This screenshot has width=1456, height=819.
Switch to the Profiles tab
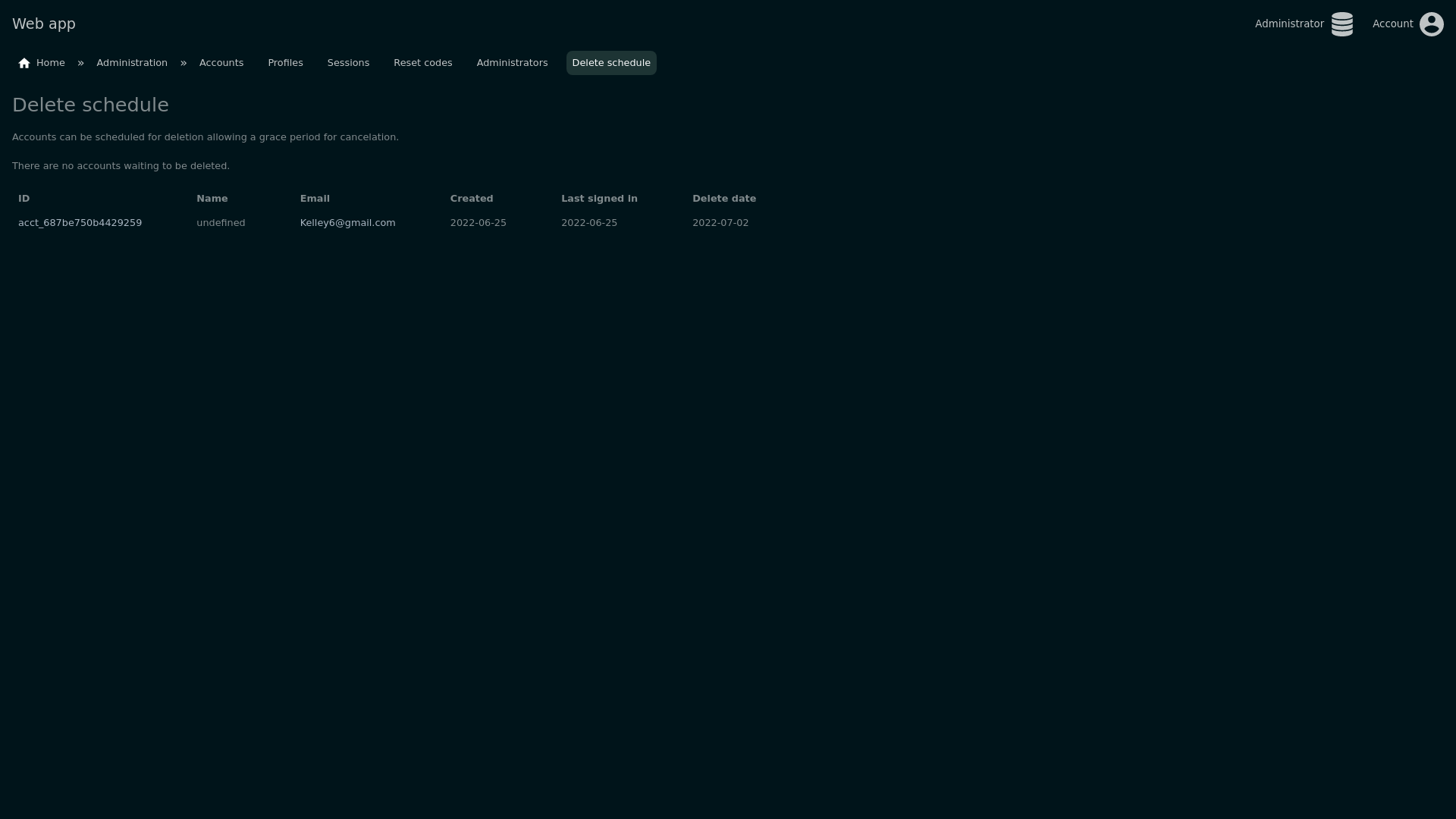tap(285, 63)
